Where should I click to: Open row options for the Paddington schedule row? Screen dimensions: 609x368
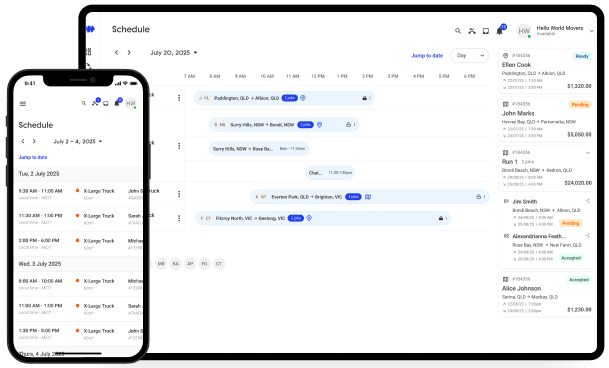179,98
